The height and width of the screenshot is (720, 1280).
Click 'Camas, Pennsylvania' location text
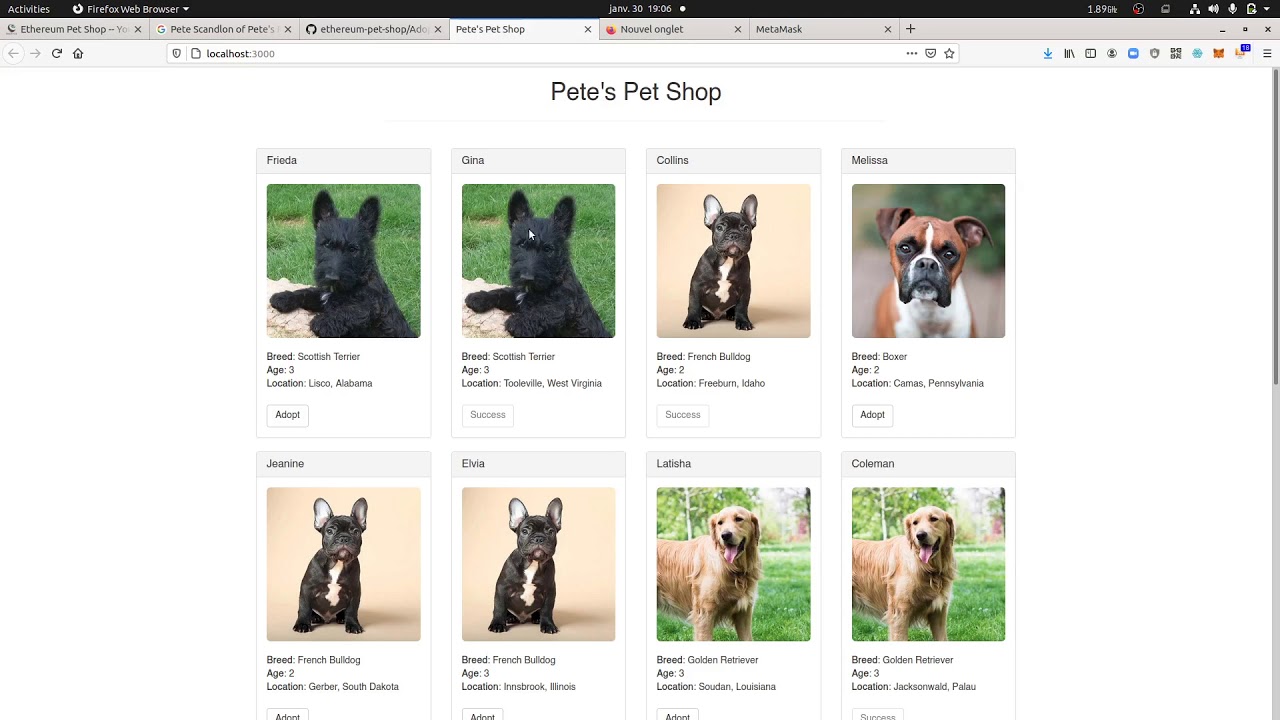pos(938,384)
